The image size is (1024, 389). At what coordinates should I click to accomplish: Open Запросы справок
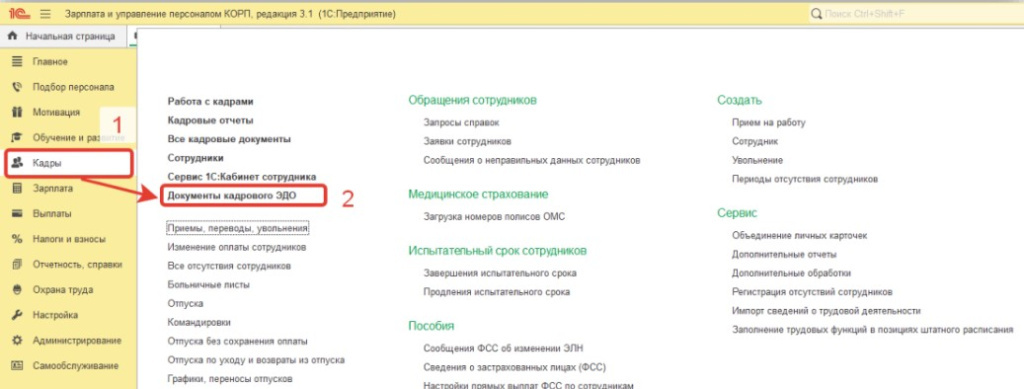[461, 123]
